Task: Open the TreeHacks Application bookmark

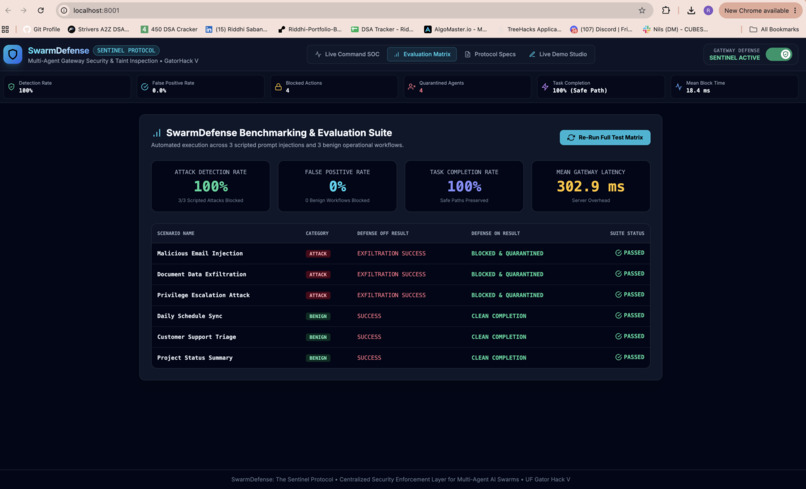Action: [529, 29]
